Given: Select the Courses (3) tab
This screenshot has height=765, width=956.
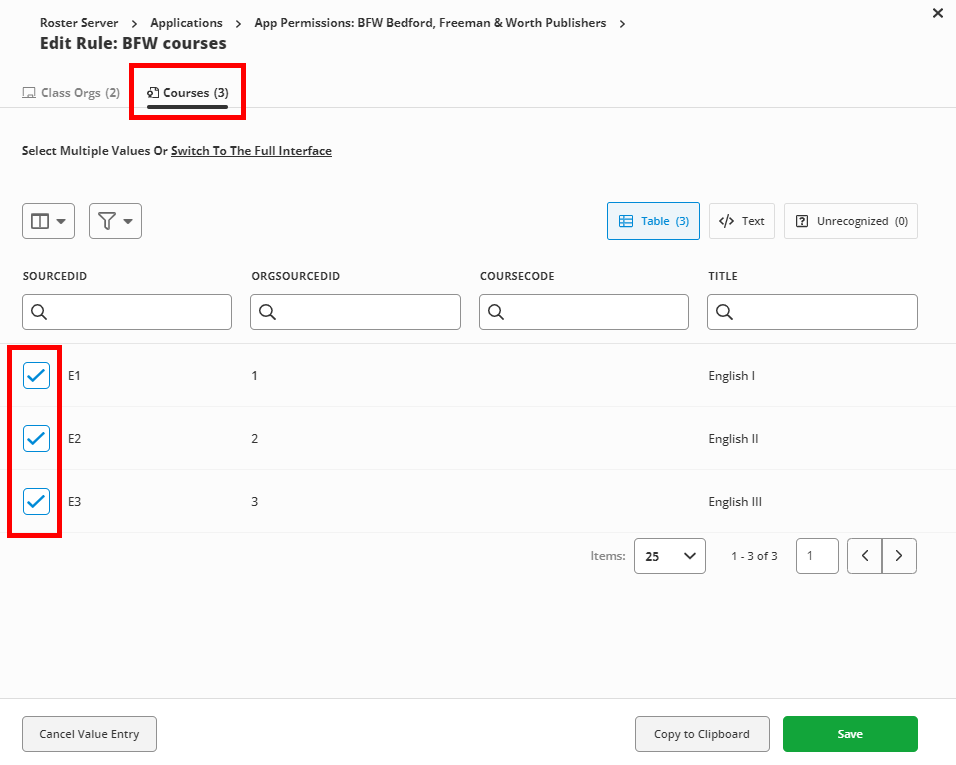Looking at the screenshot, I should (187, 92).
